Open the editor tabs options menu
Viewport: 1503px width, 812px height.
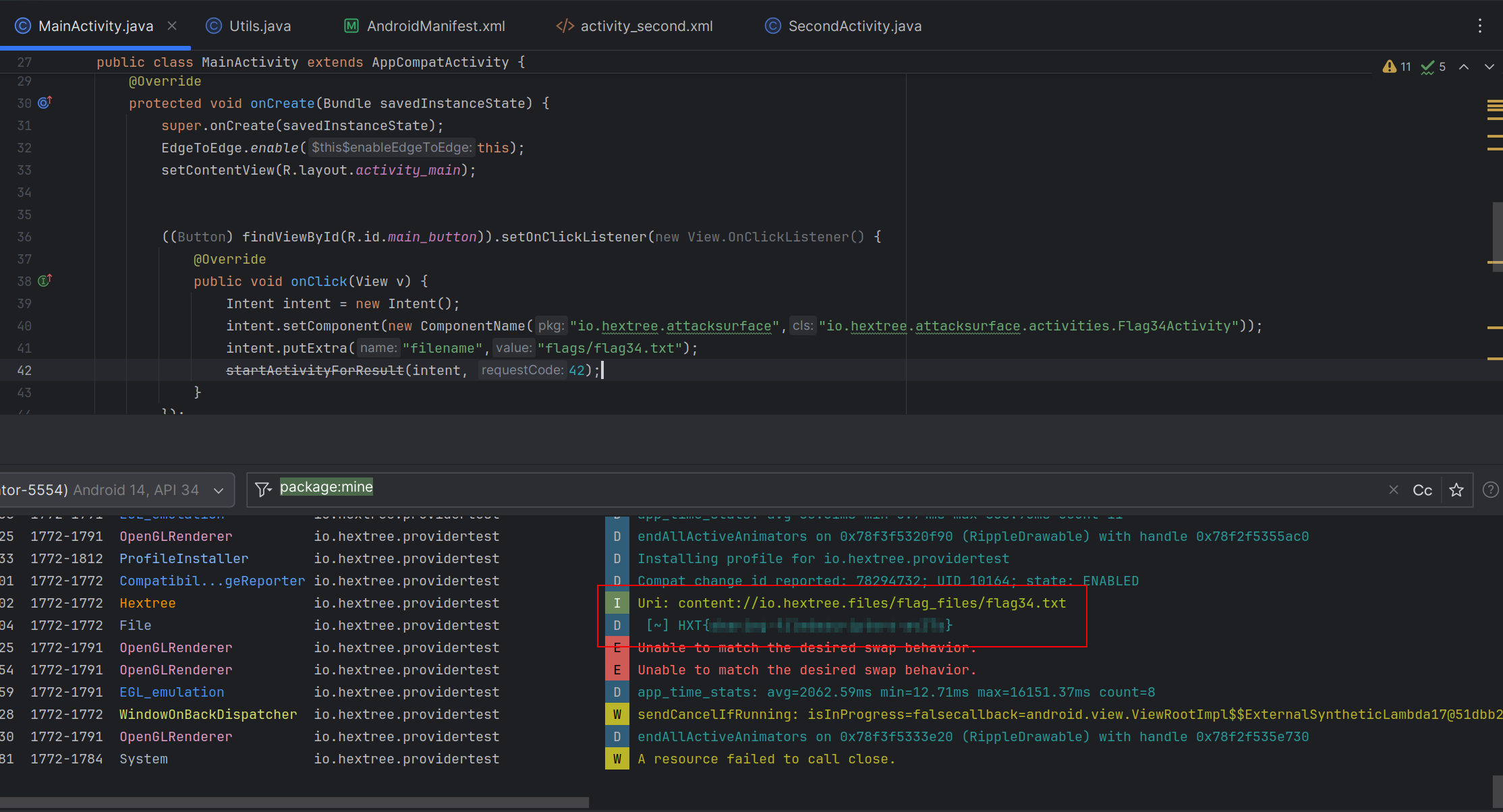click(1480, 26)
